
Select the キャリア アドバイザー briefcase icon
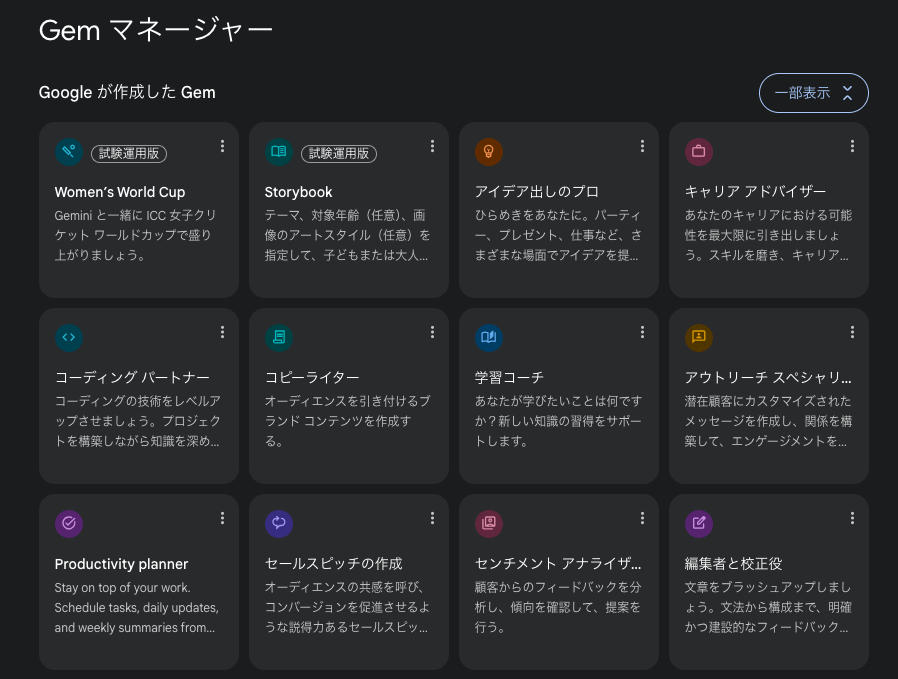tap(699, 153)
